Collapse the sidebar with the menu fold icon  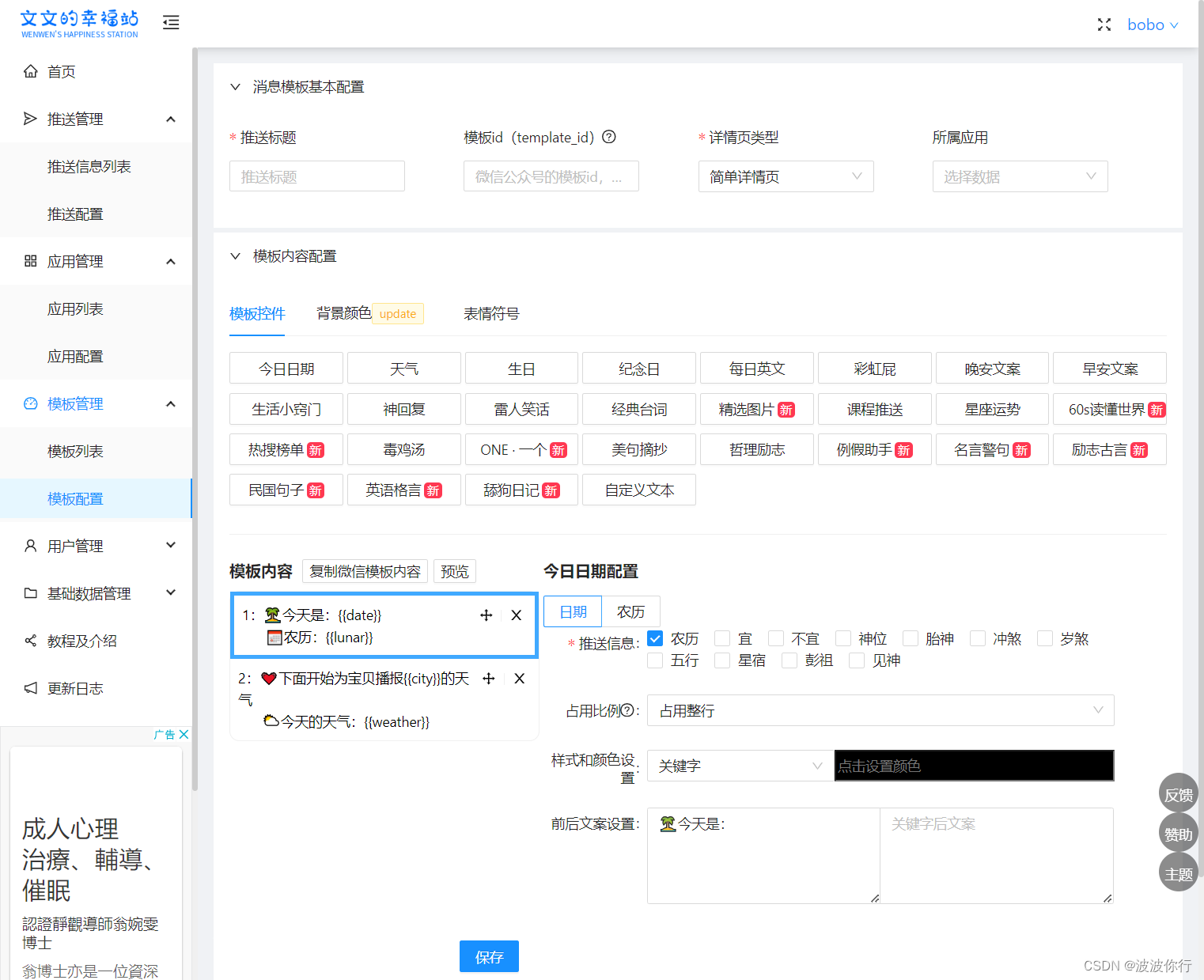pyautogui.click(x=171, y=22)
